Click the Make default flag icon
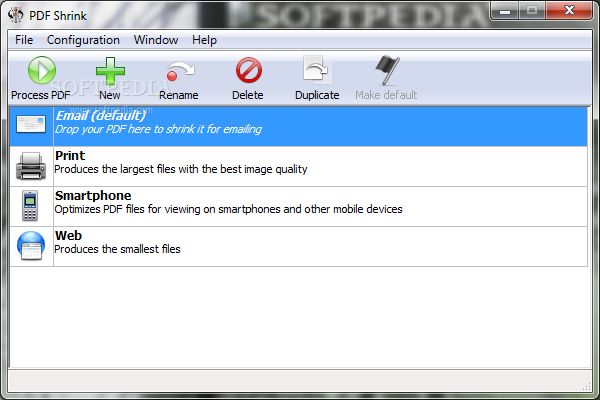The height and width of the screenshot is (400, 600). tap(387, 70)
